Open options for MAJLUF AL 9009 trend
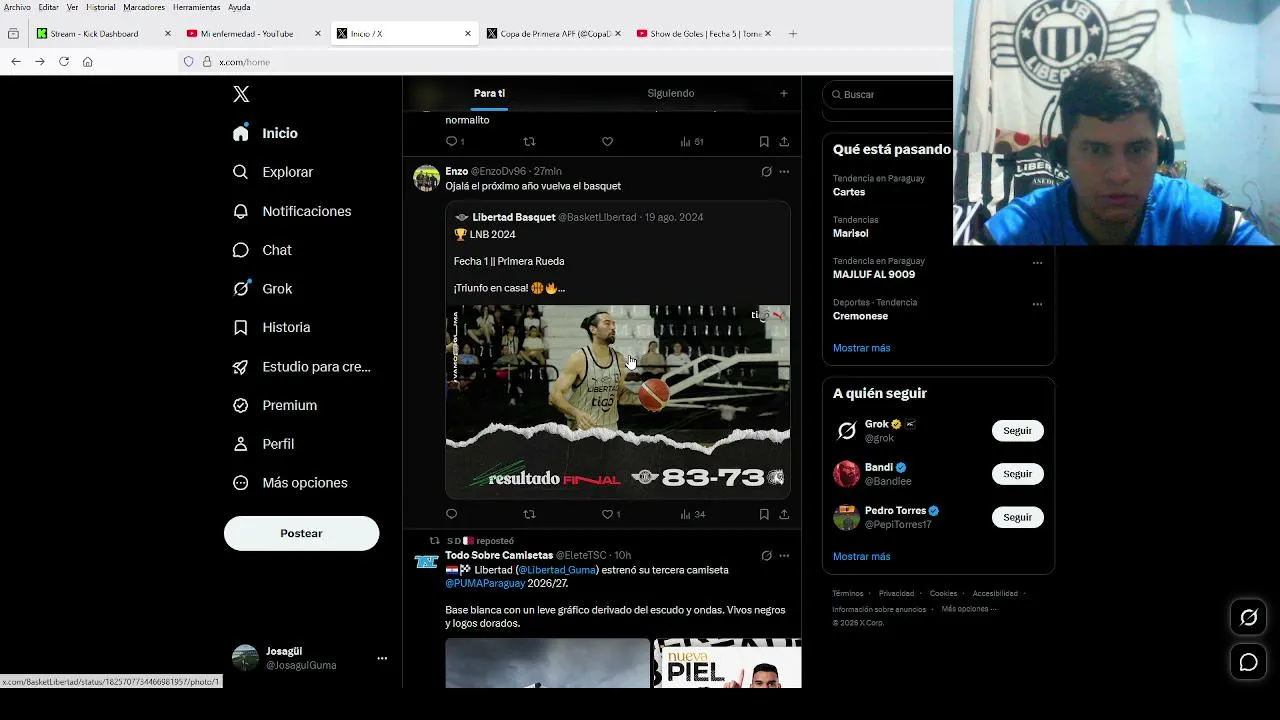Viewport: 1280px width, 720px height. point(1037,263)
